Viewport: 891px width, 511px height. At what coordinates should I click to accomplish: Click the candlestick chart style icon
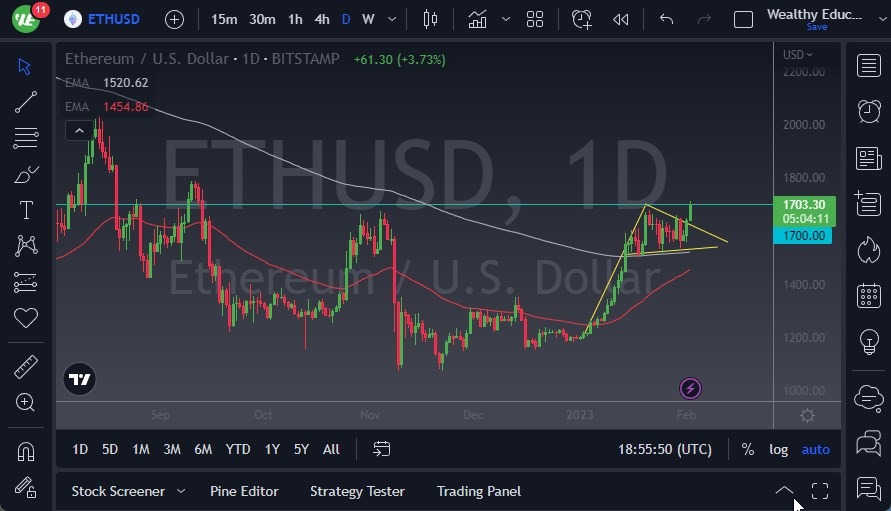431,19
